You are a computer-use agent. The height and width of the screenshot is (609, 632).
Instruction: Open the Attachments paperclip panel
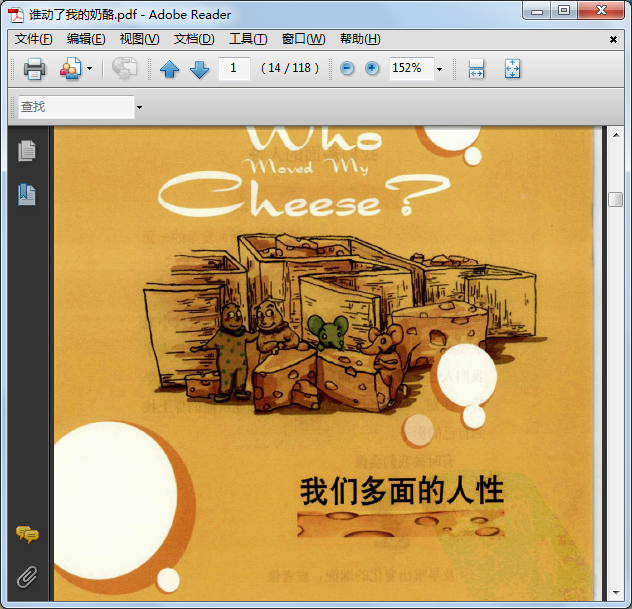pyautogui.click(x=27, y=577)
